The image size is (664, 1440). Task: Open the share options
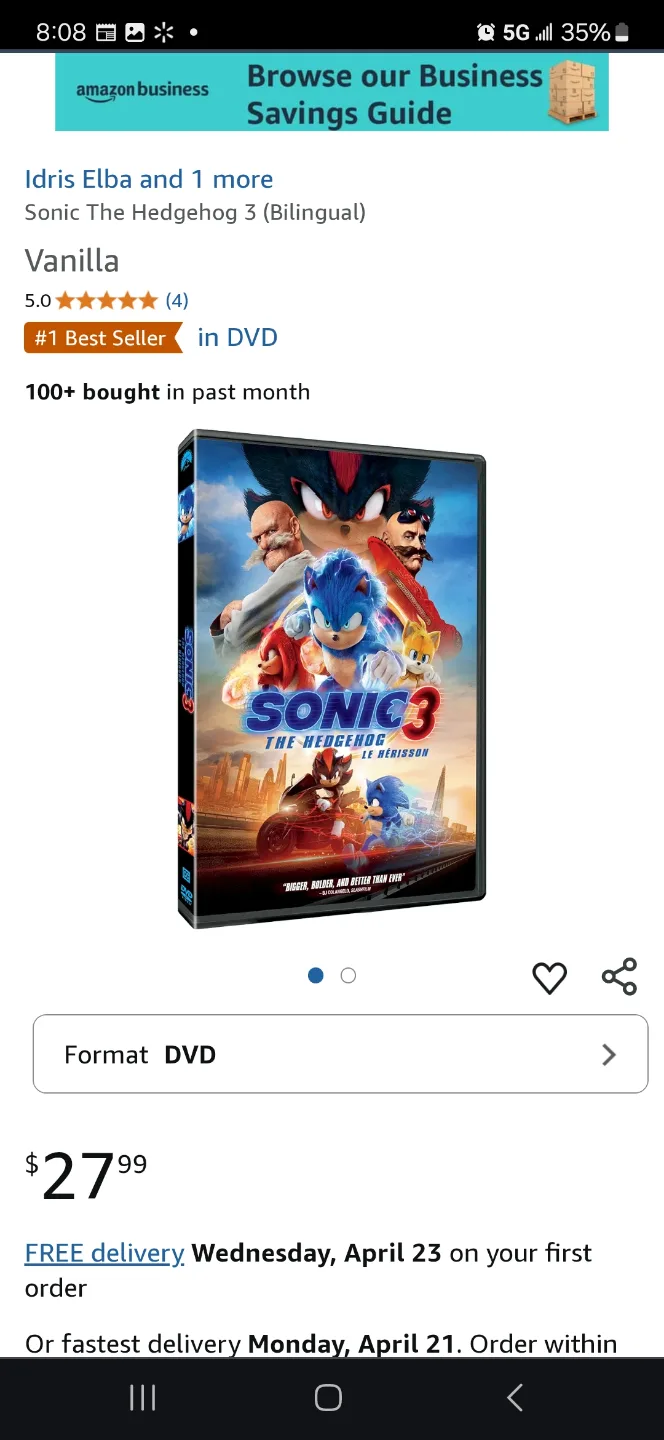coord(619,978)
